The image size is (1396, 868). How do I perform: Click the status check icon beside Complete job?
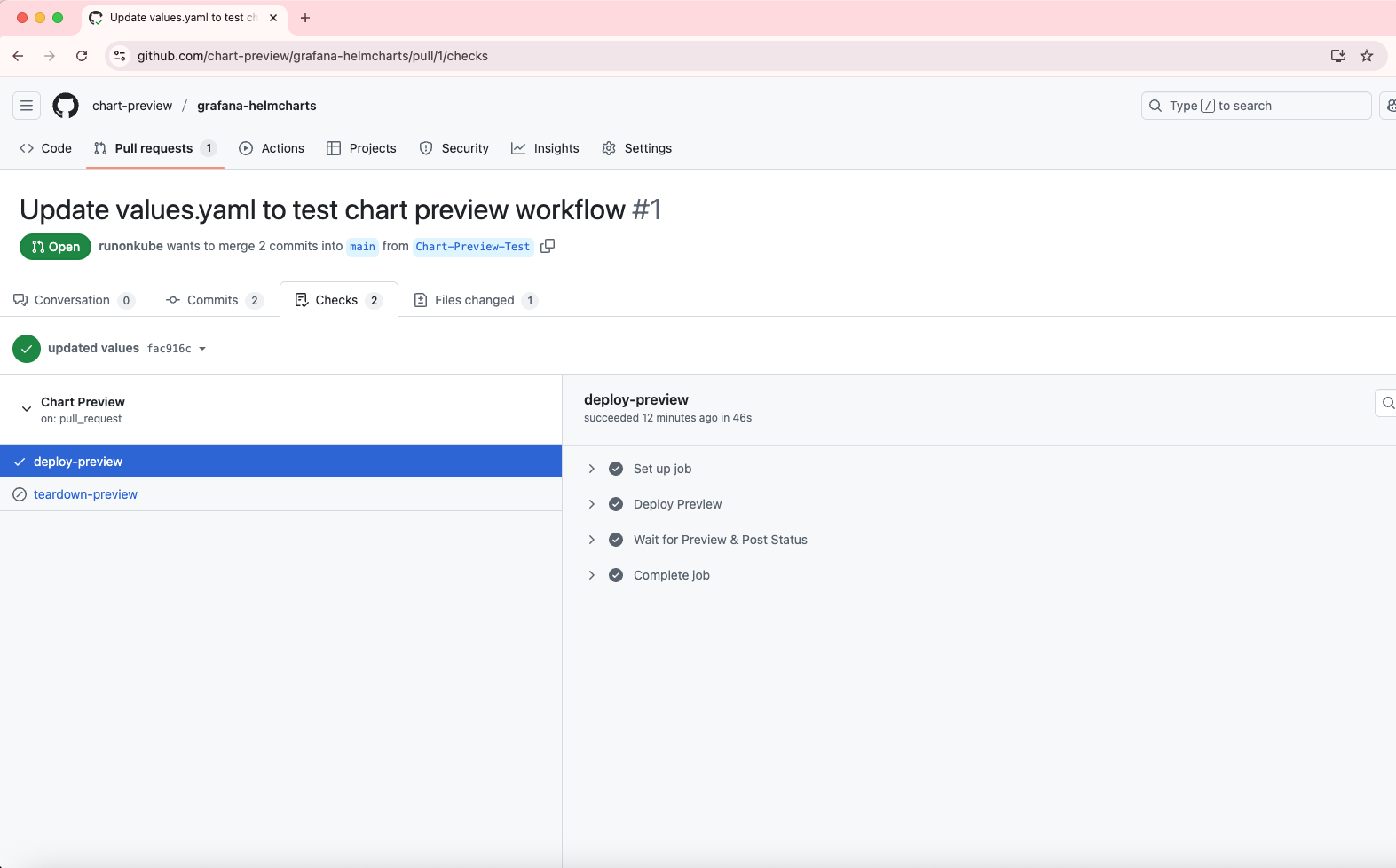616,575
